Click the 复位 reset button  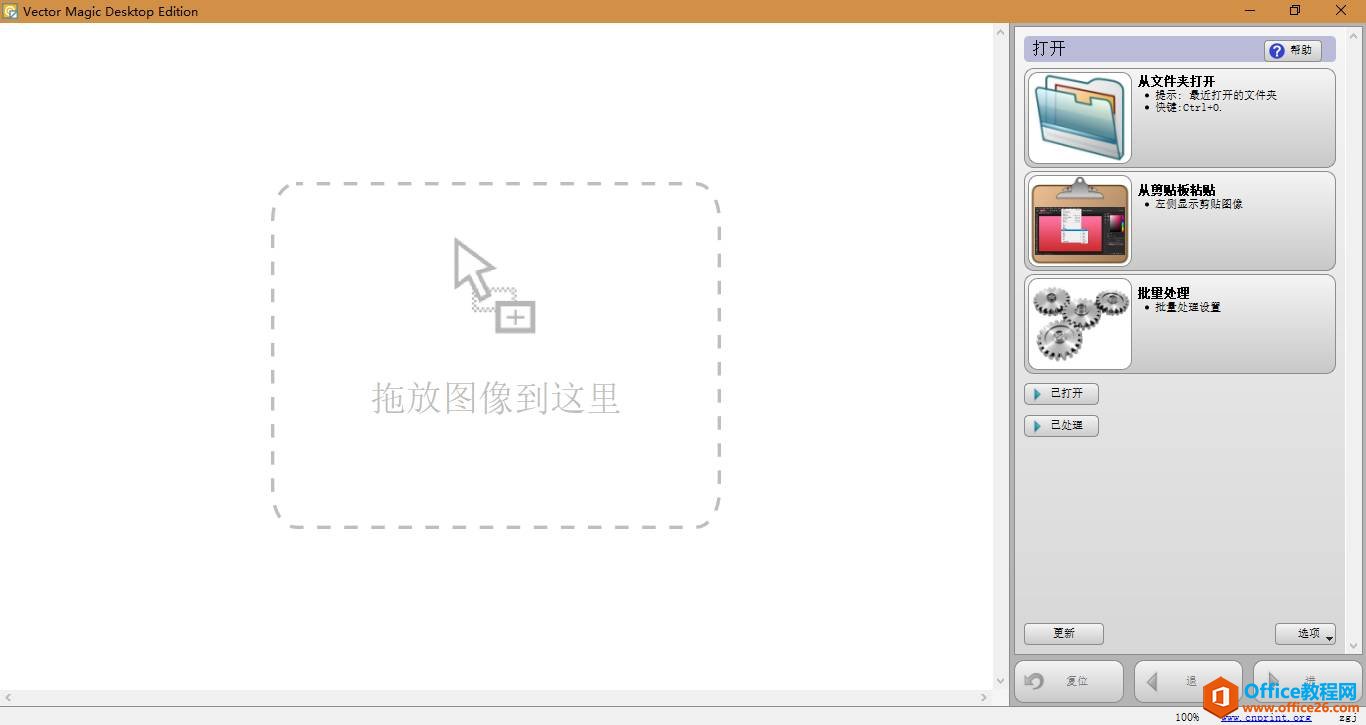click(x=1068, y=681)
